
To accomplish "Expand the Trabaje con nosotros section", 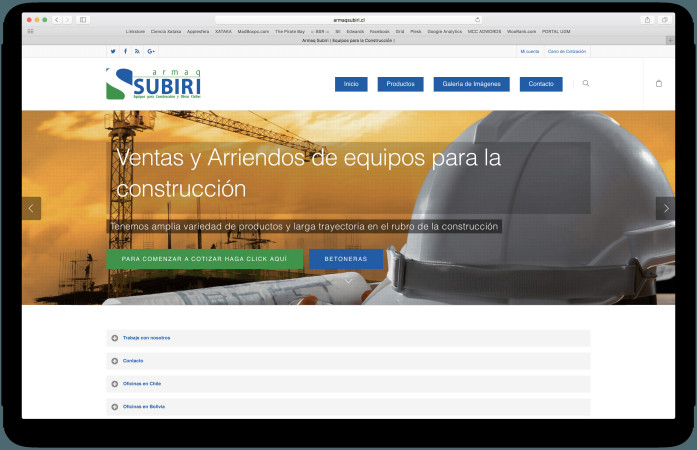I will click(348, 338).
